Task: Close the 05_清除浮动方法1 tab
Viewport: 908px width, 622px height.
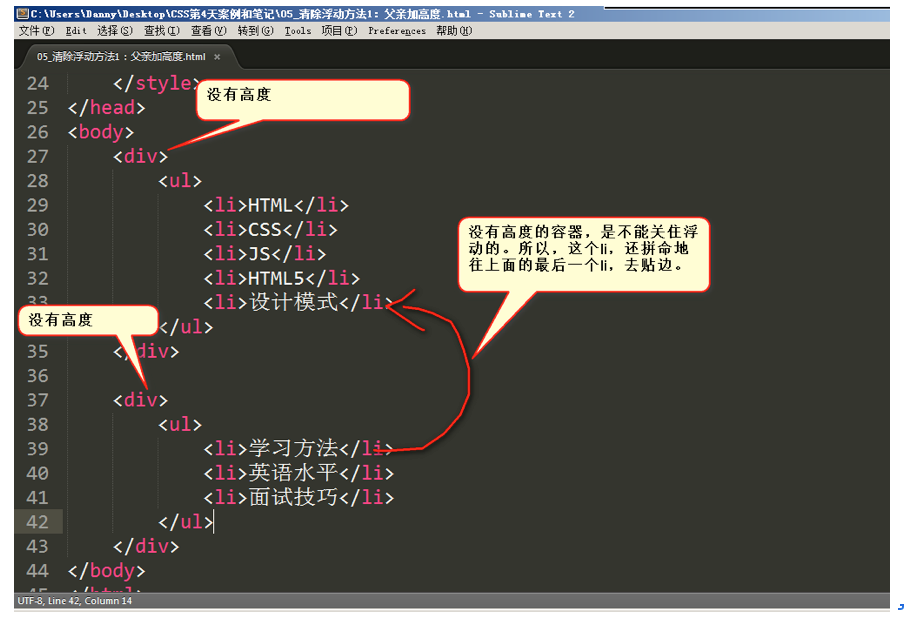Action: (217, 57)
